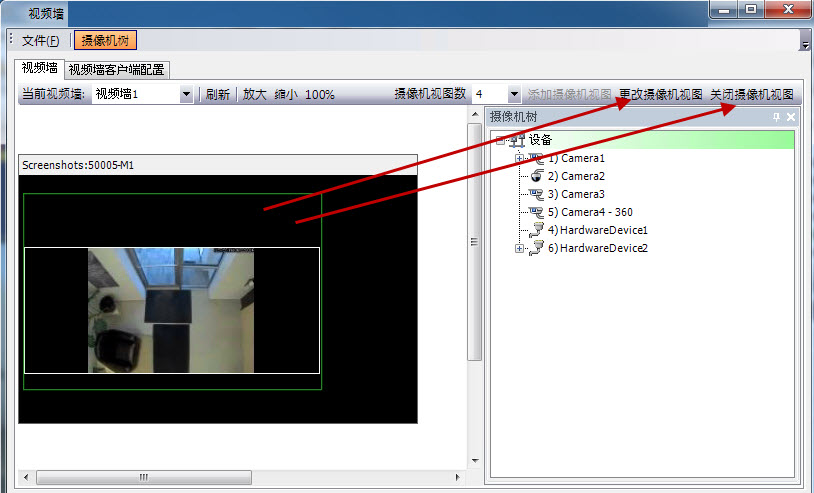814x493 pixels.
Task: Open the 当前视频墙 dropdown
Action: click(186, 94)
